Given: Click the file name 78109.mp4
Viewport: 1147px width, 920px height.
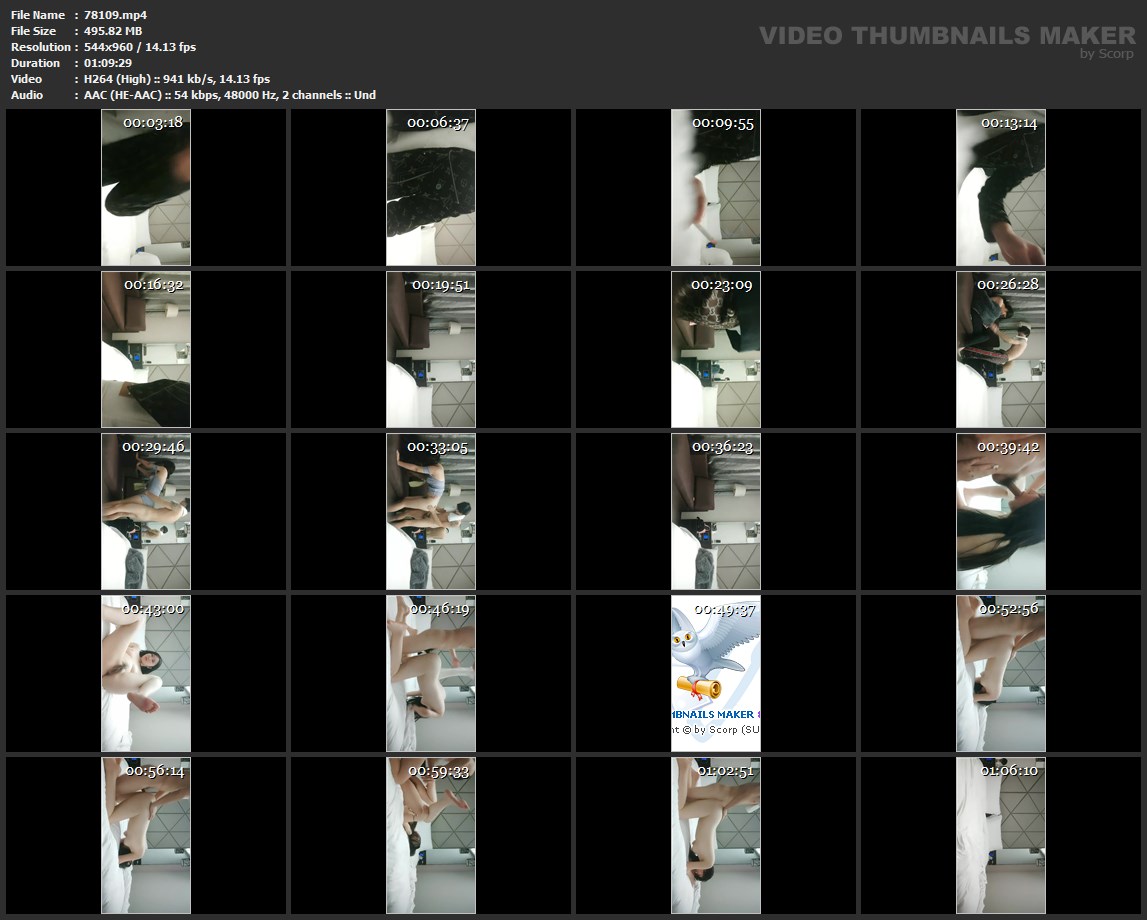Looking at the screenshot, I should tap(115, 15).
